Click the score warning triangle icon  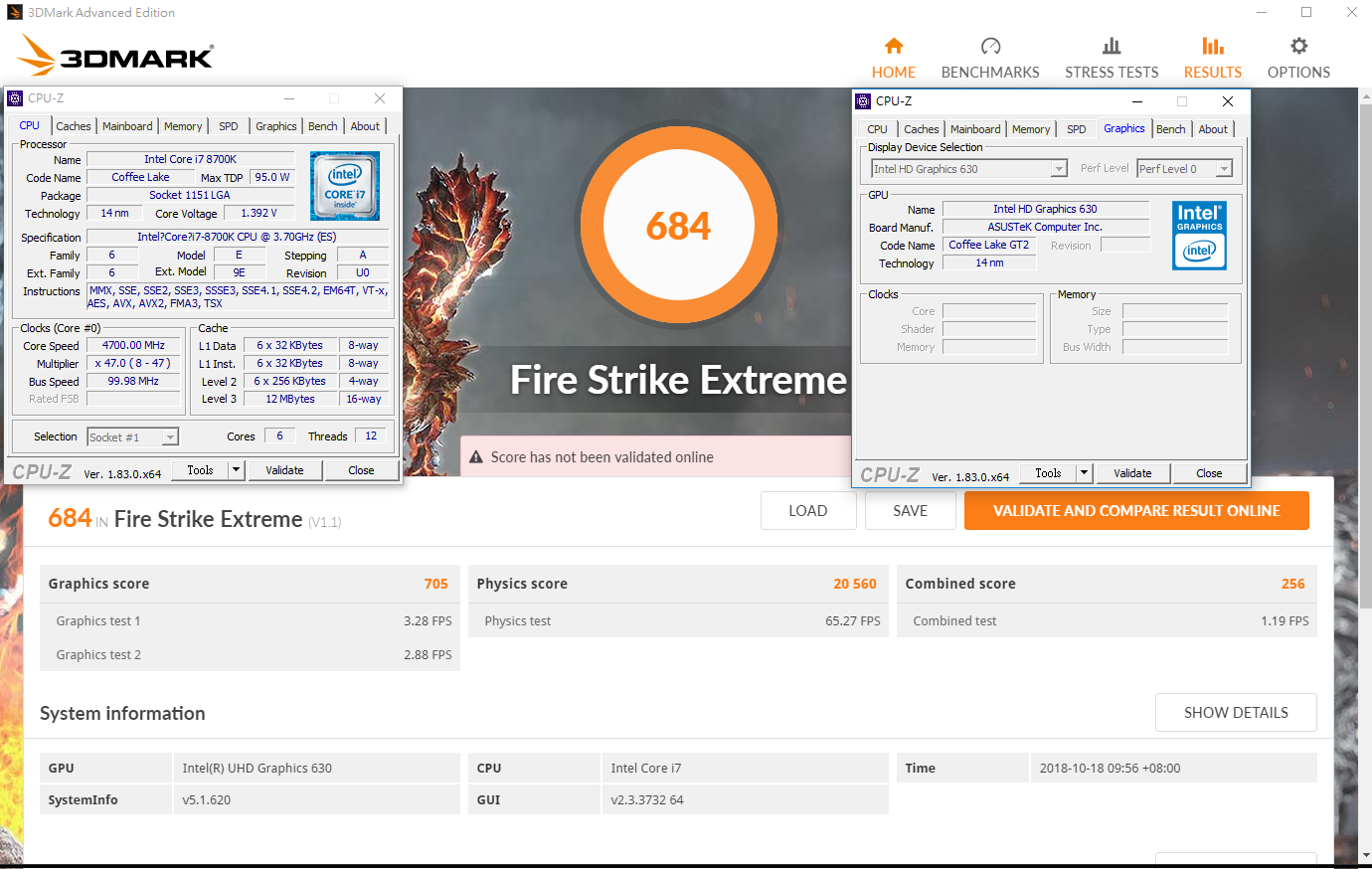(x=475, y=457)
